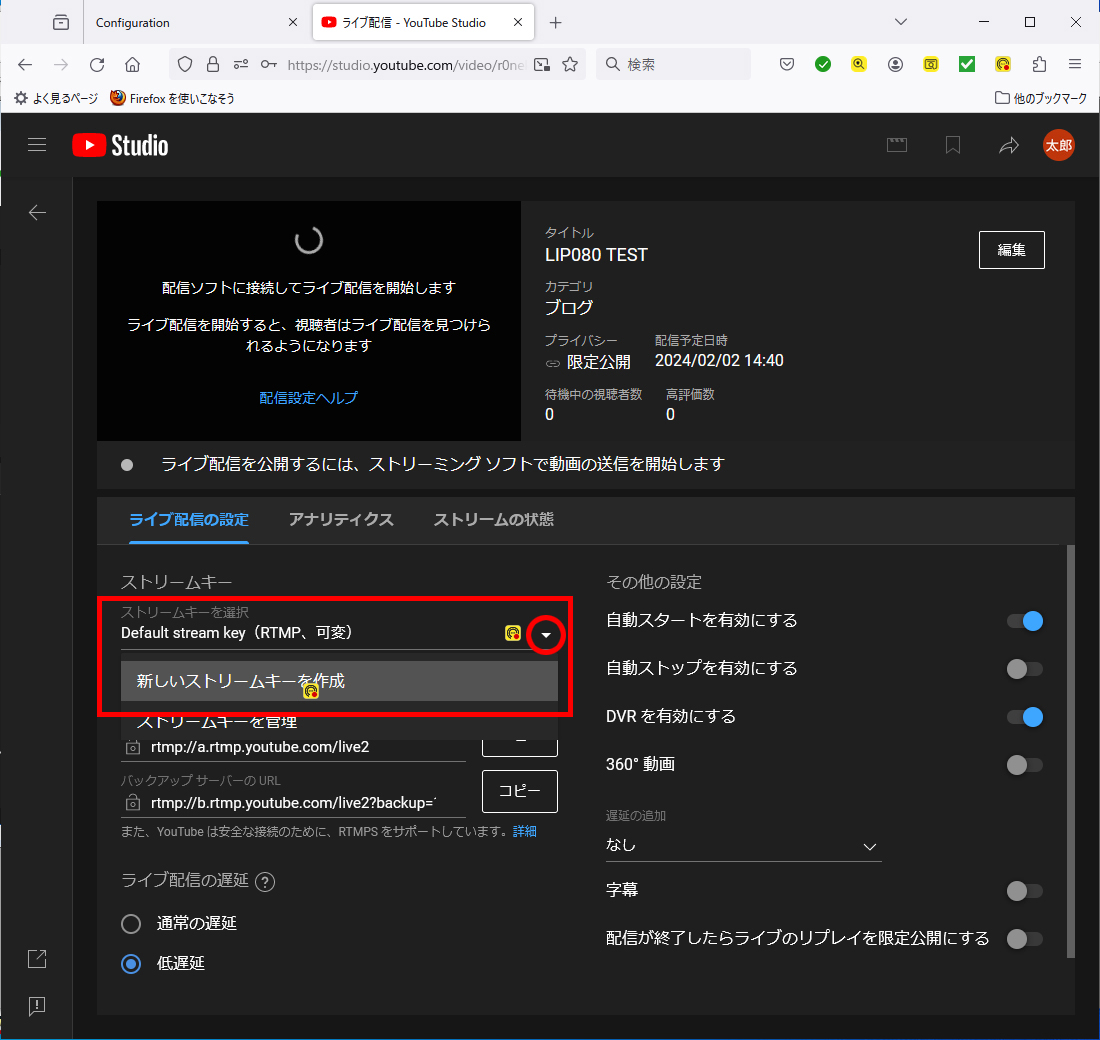Image resolution: width=1100 pixels, height=1040 pixels.
Task: Click the 2024/02/02 14:40 schedule text
Action: [x=719, y=361]
